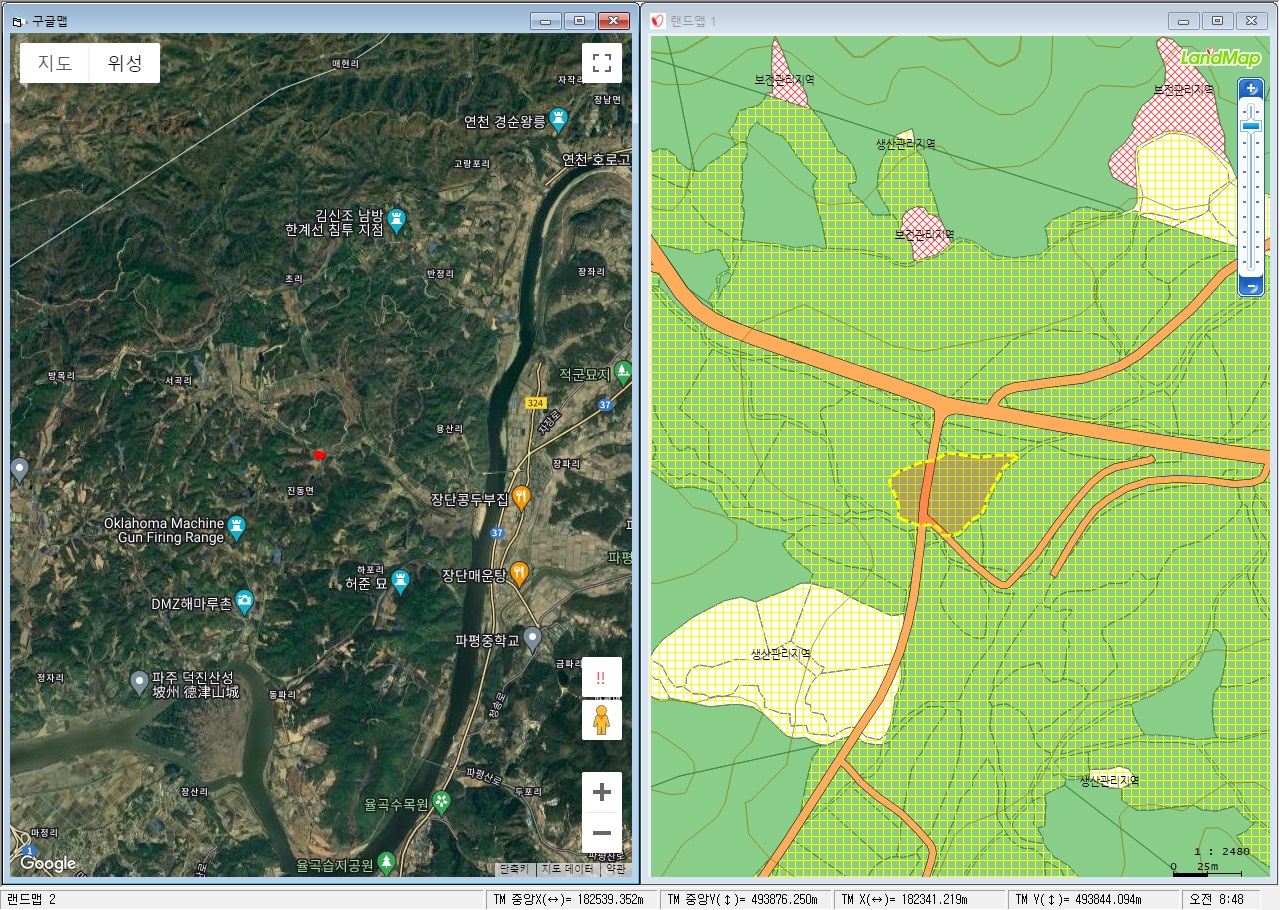Click the 두포리 village label

point(526,790)
